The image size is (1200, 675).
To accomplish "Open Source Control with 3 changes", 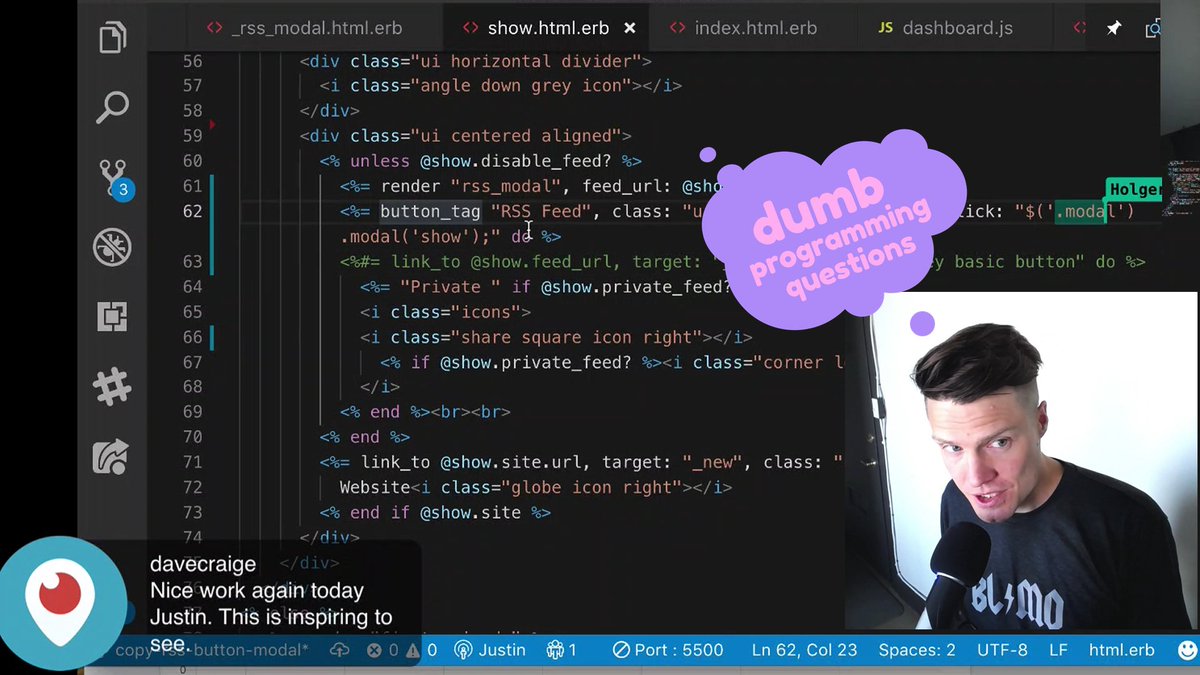I will pyautogui.click(x=112, y=178).
